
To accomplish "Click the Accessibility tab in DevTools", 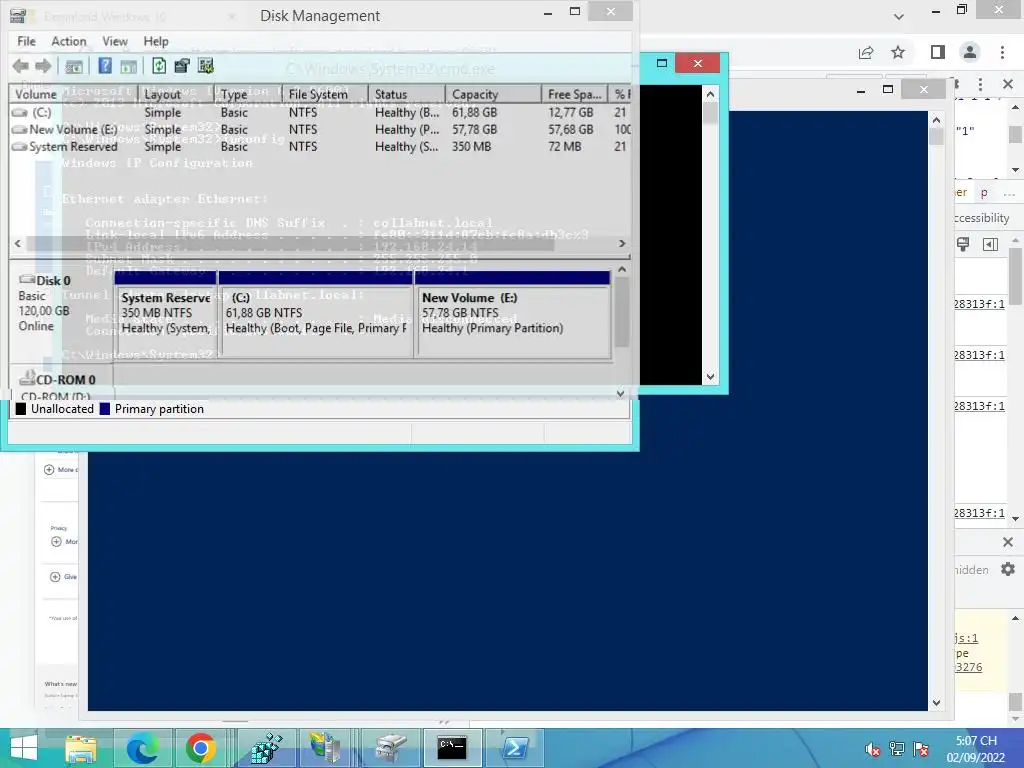I will tap(982, 218).
